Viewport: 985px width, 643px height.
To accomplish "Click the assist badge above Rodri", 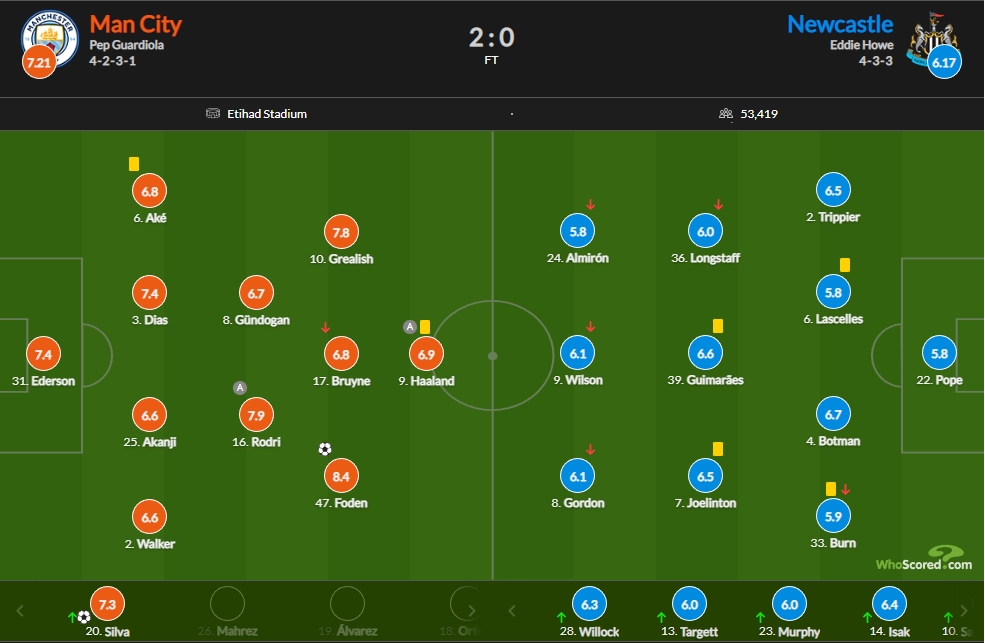I will pyautogui.click(x=239, y=387).
